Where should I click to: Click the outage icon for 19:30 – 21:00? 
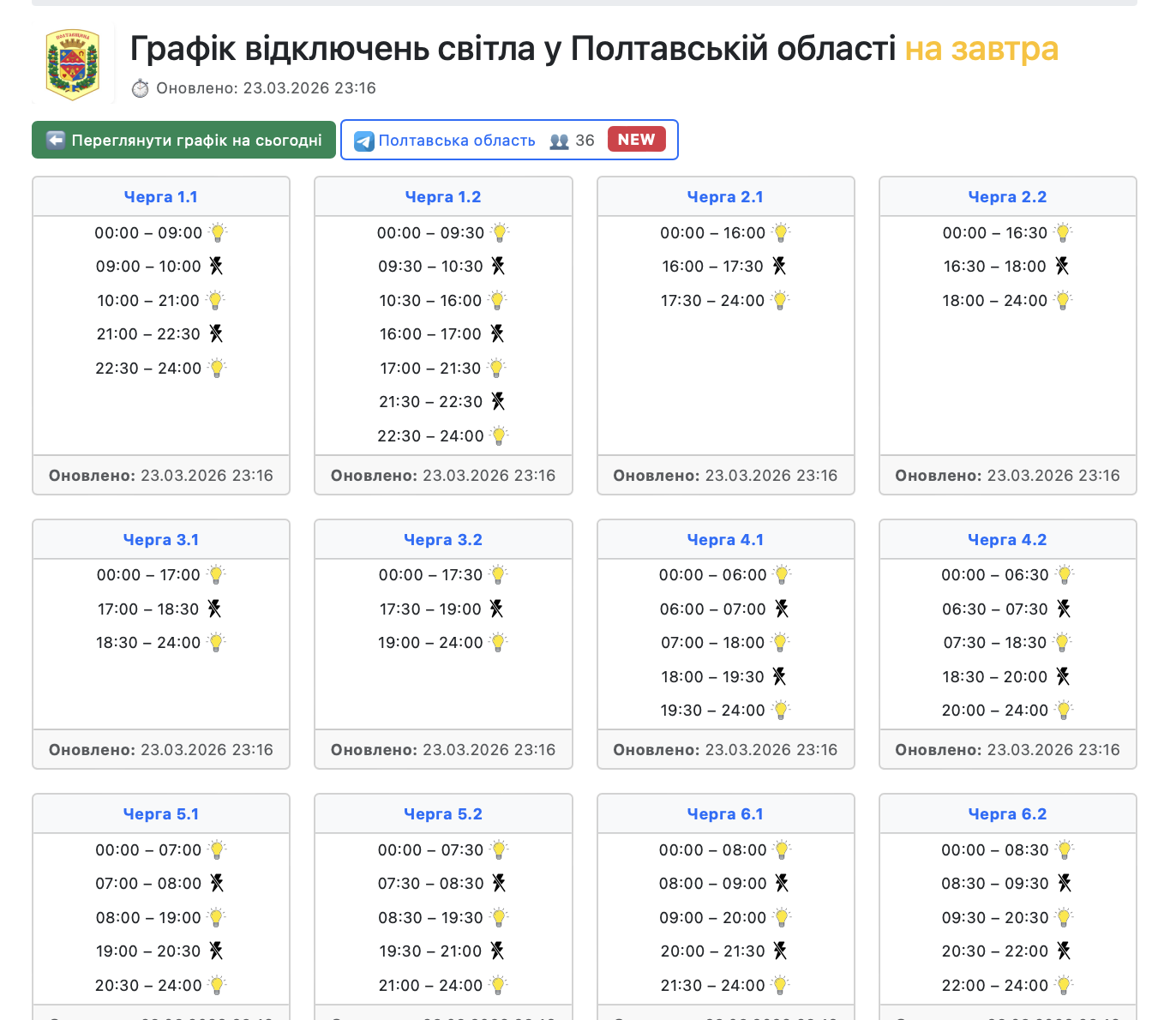coord(497,951)
